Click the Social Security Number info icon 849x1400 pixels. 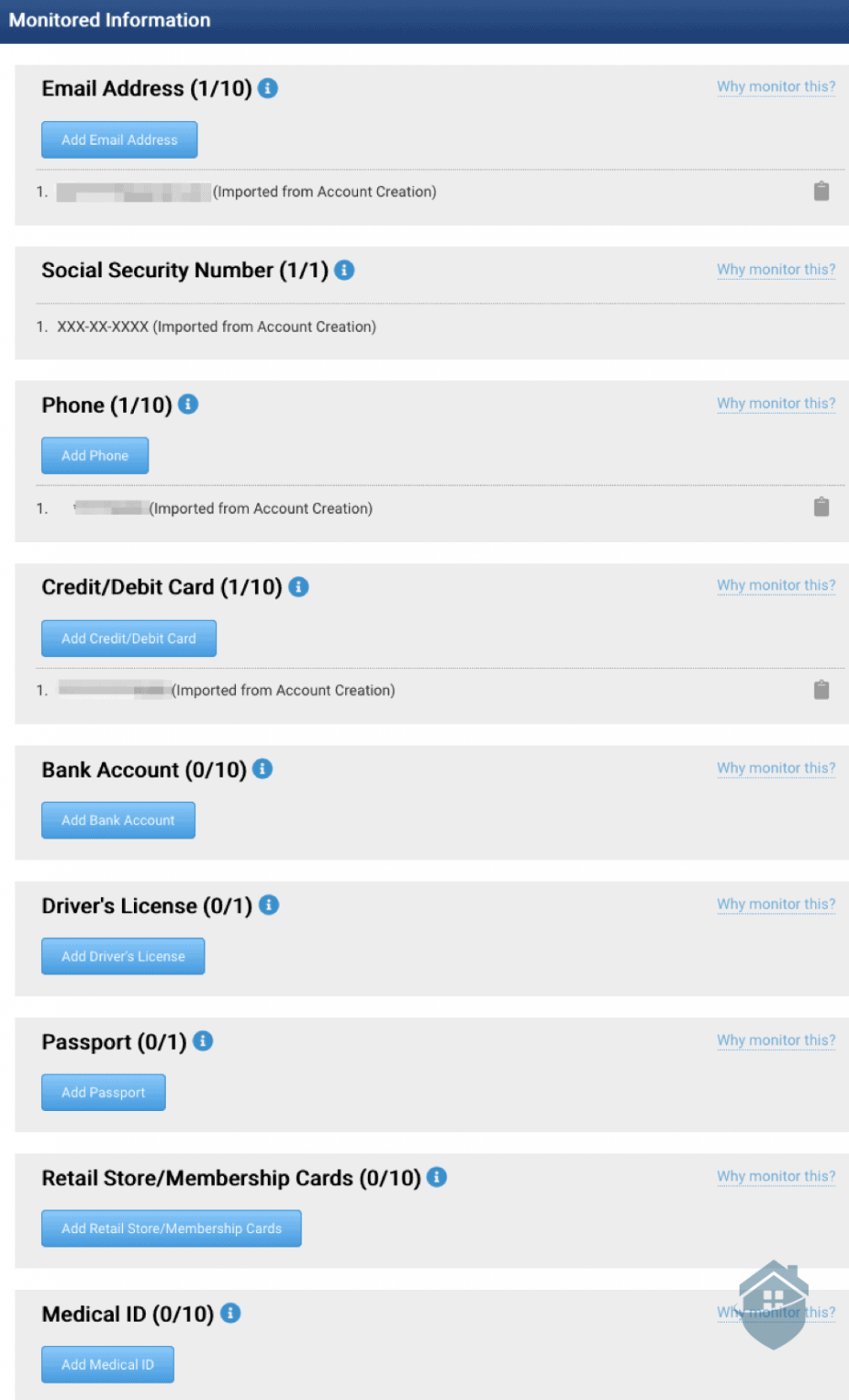pos(344,270)
